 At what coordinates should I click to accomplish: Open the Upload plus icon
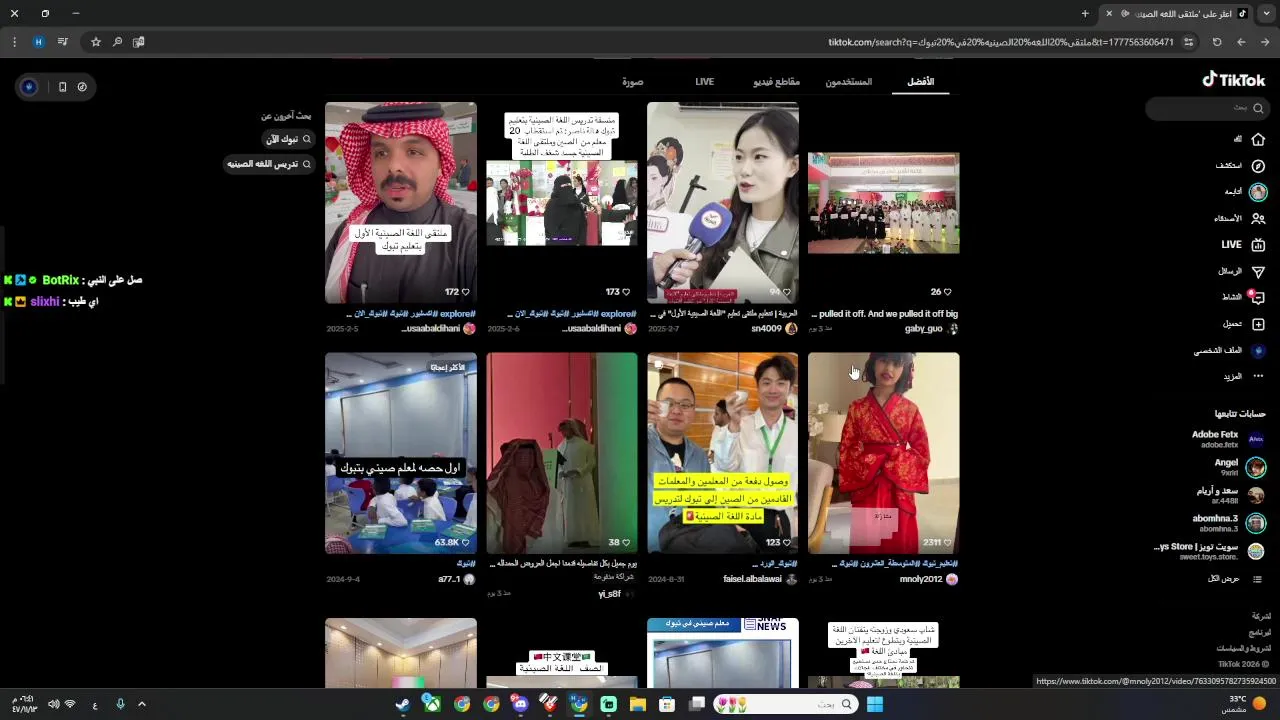pos(1258,324)
